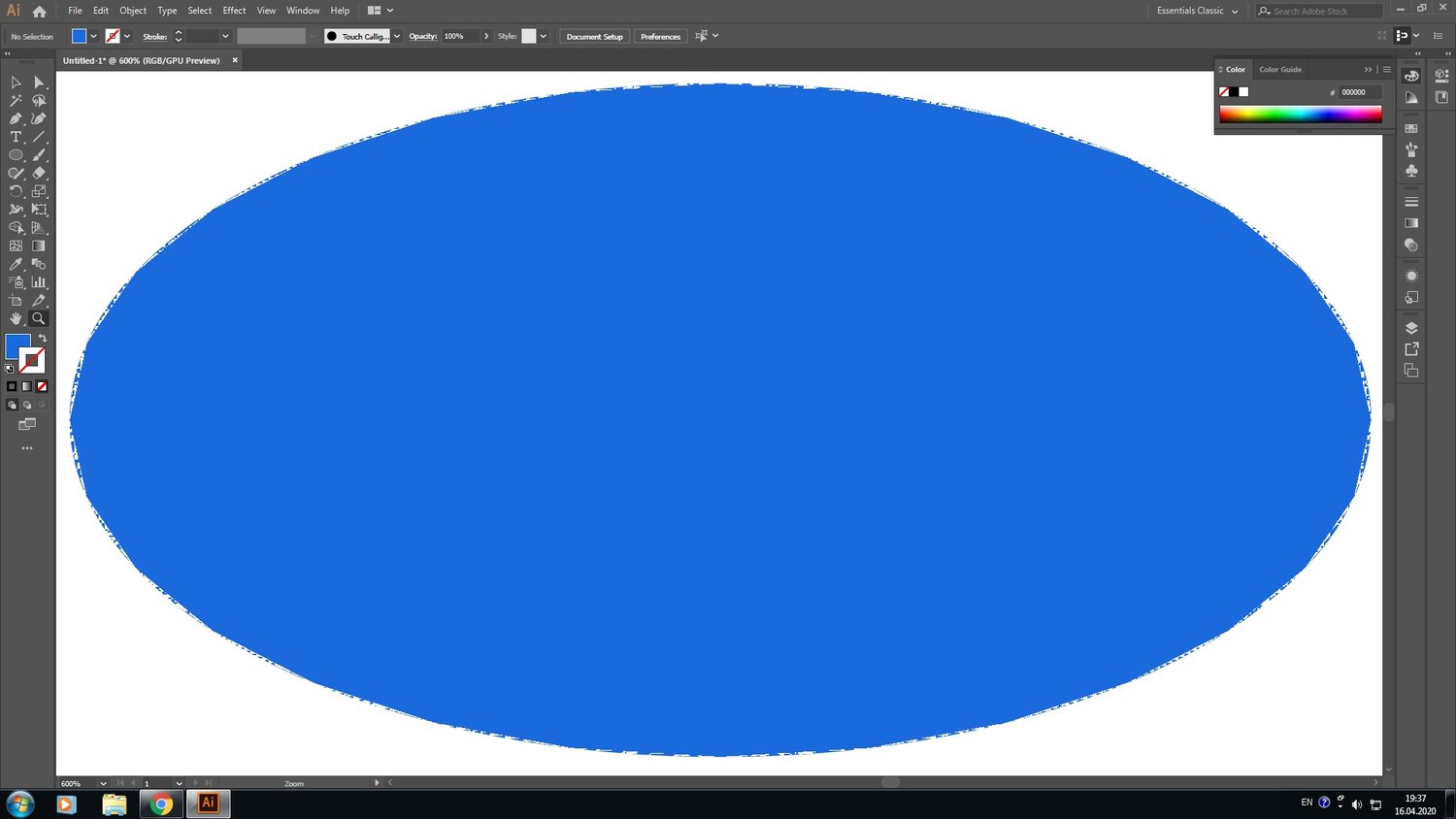Open the Touch Callig brush dropdown
The width and height of the screenshot is (1456, 819).
click(396, 36)
